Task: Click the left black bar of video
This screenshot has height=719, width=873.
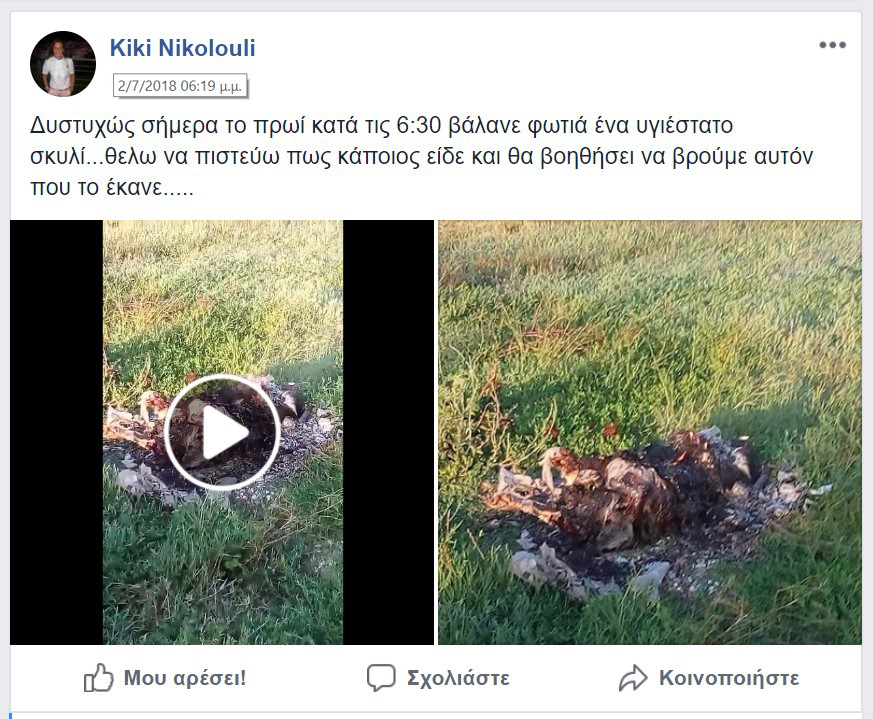Action: 56,432
